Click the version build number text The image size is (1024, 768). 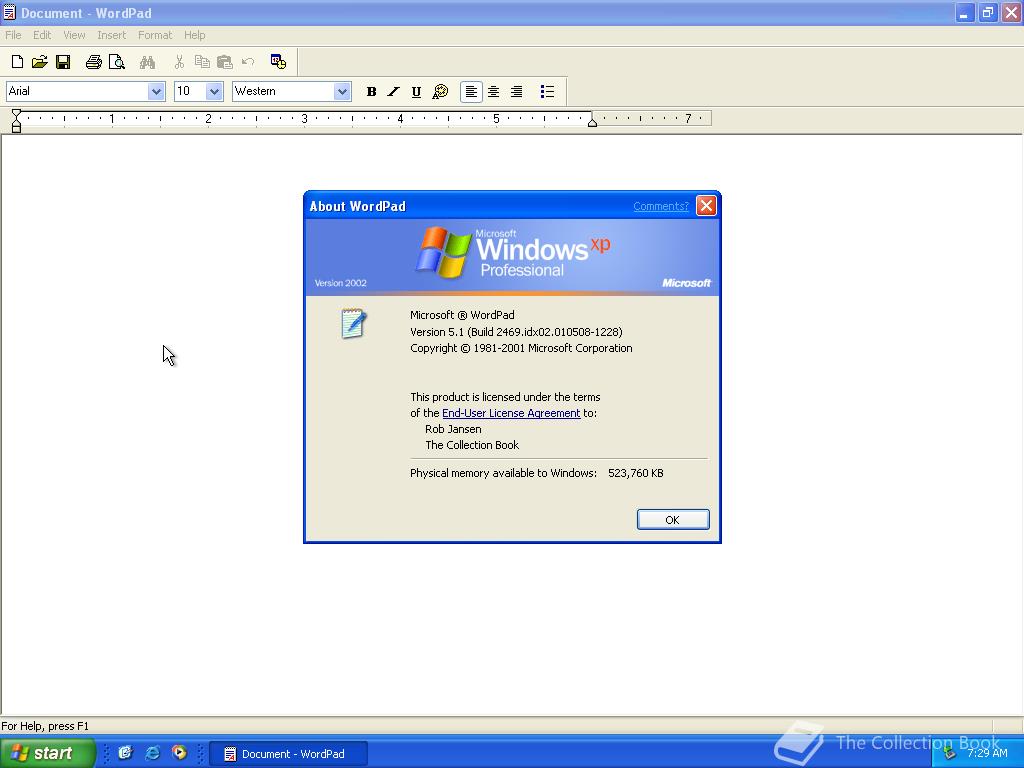516,332
